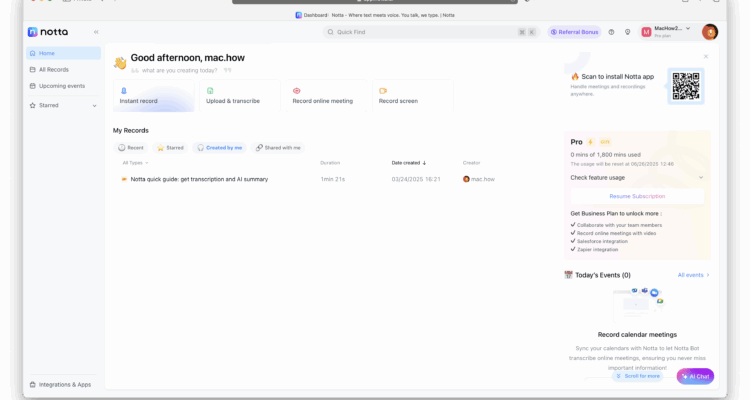Select the Shared with me tab
The width and height of the screenshot is (750, 400).
tap(278, 148)
